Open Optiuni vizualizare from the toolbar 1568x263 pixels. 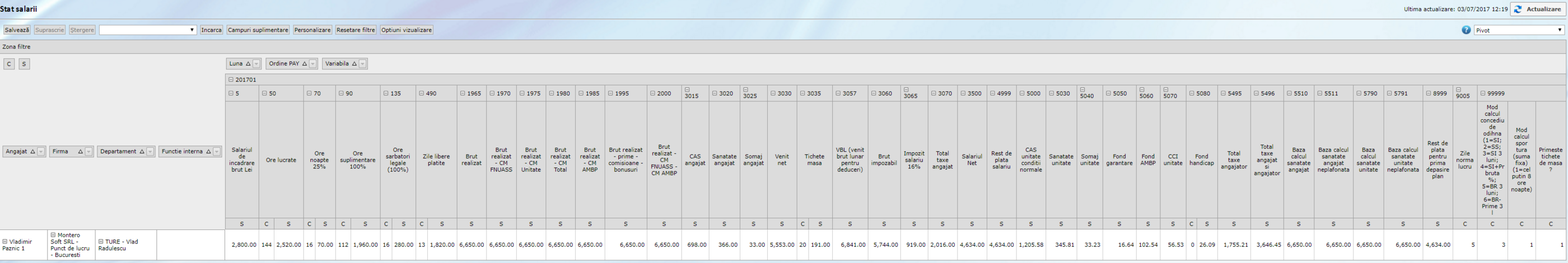point(406,30)
